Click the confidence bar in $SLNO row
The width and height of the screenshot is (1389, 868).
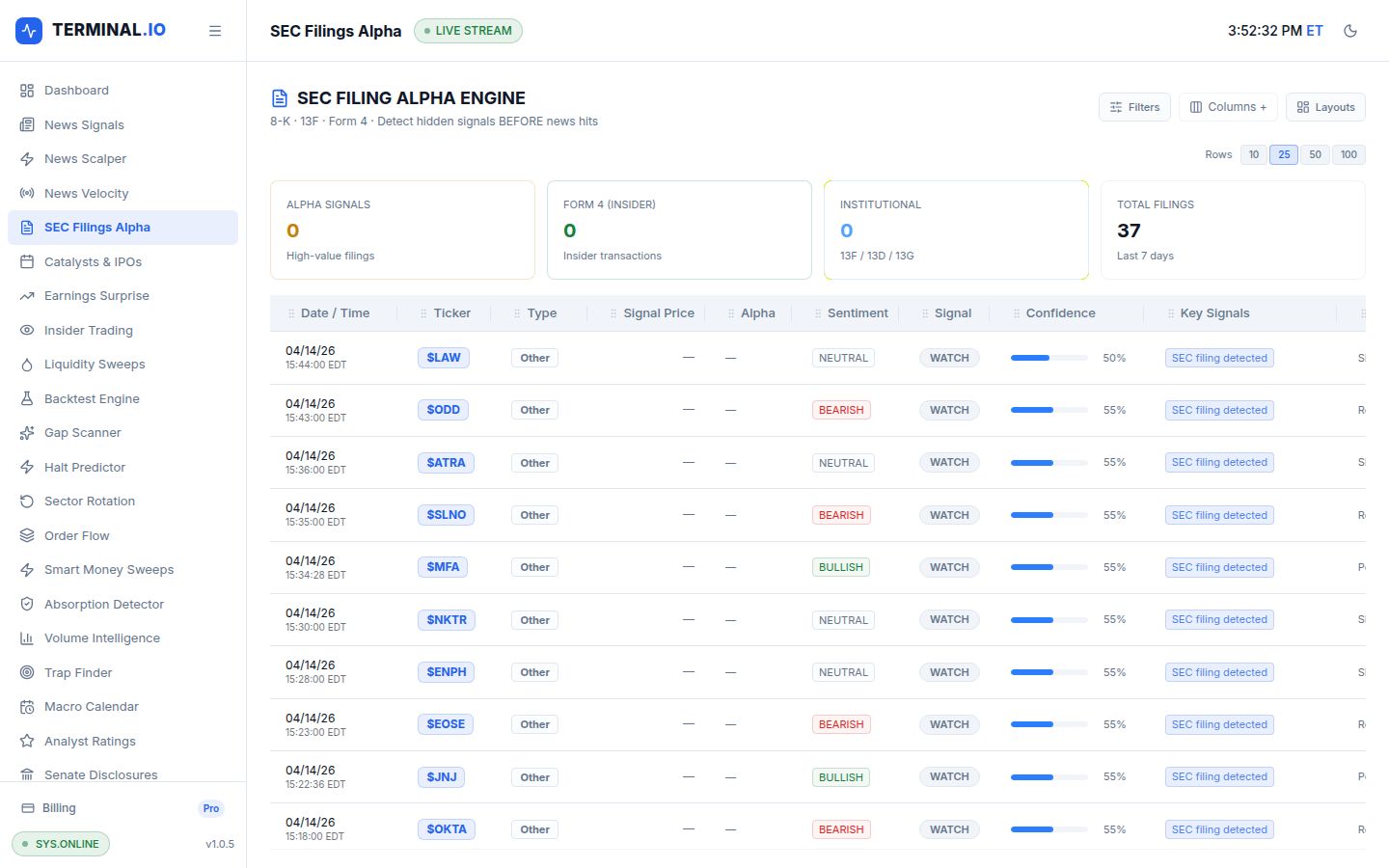(x=1049, y=515)
